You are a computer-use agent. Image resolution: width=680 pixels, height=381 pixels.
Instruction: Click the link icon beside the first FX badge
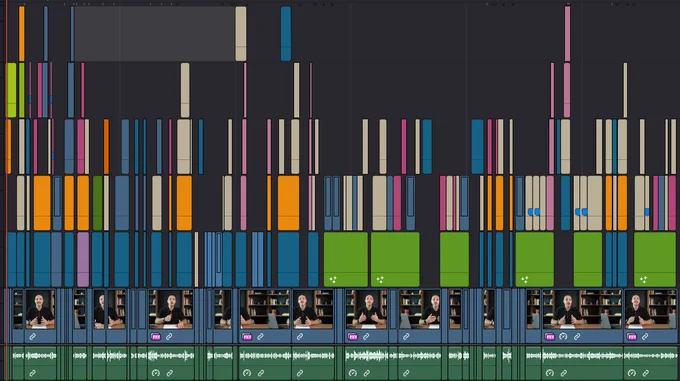tap(169, 336)
